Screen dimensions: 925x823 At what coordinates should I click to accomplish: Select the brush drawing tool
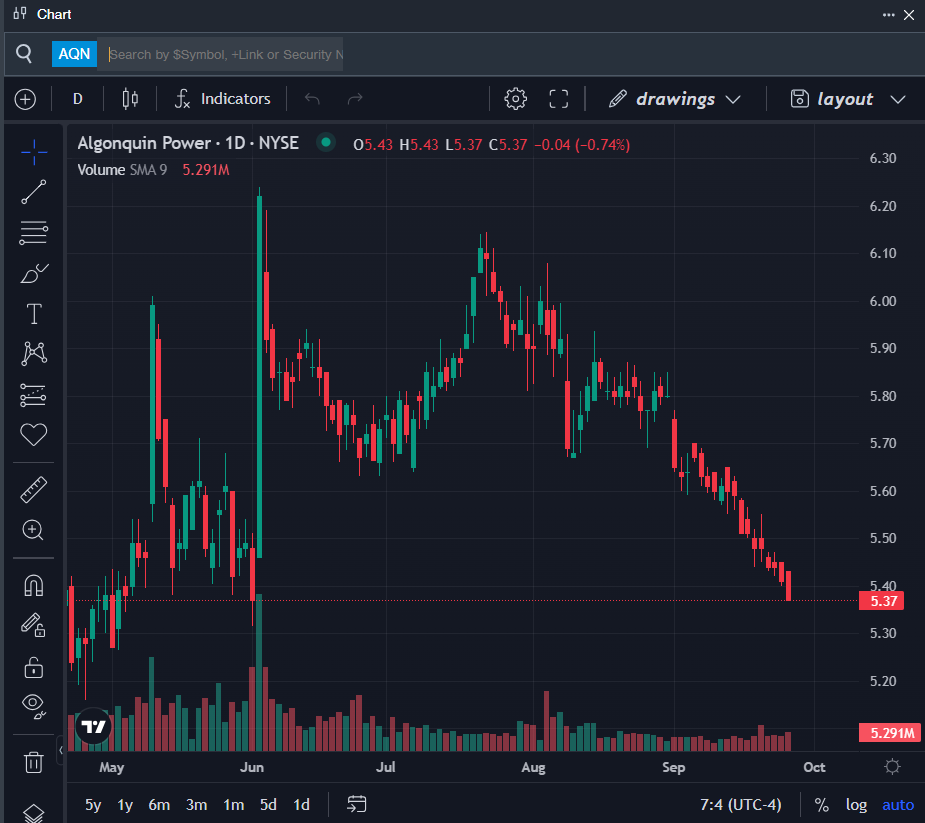(x=34, y=273)
